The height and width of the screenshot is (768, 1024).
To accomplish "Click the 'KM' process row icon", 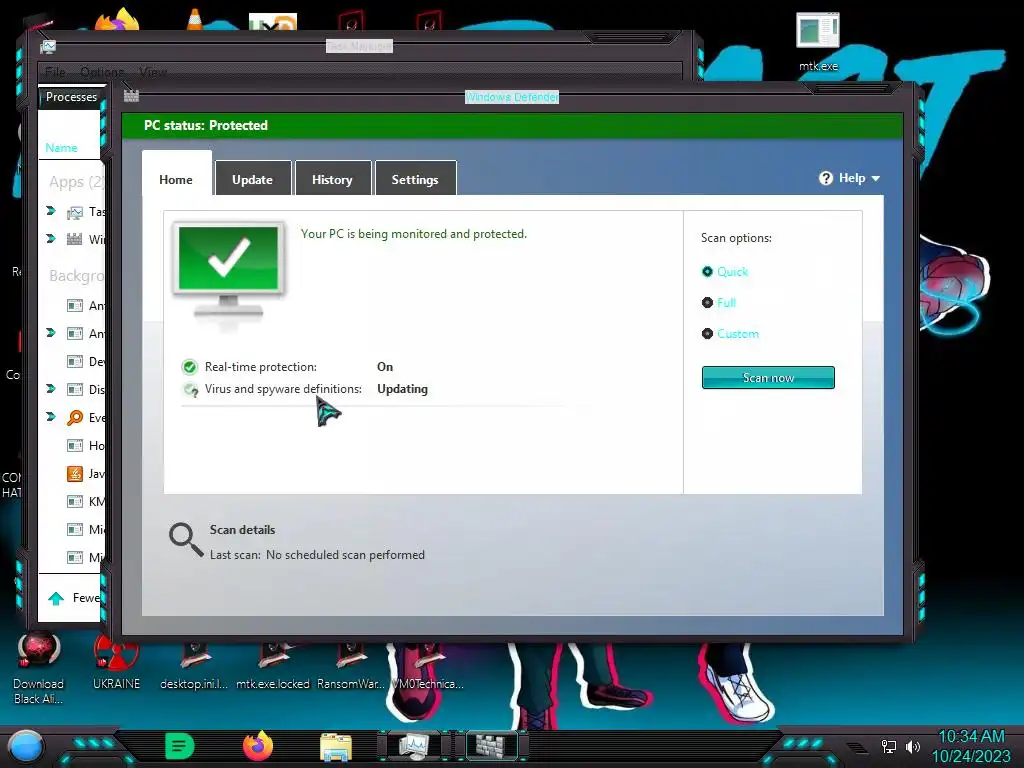I will 75,502.
